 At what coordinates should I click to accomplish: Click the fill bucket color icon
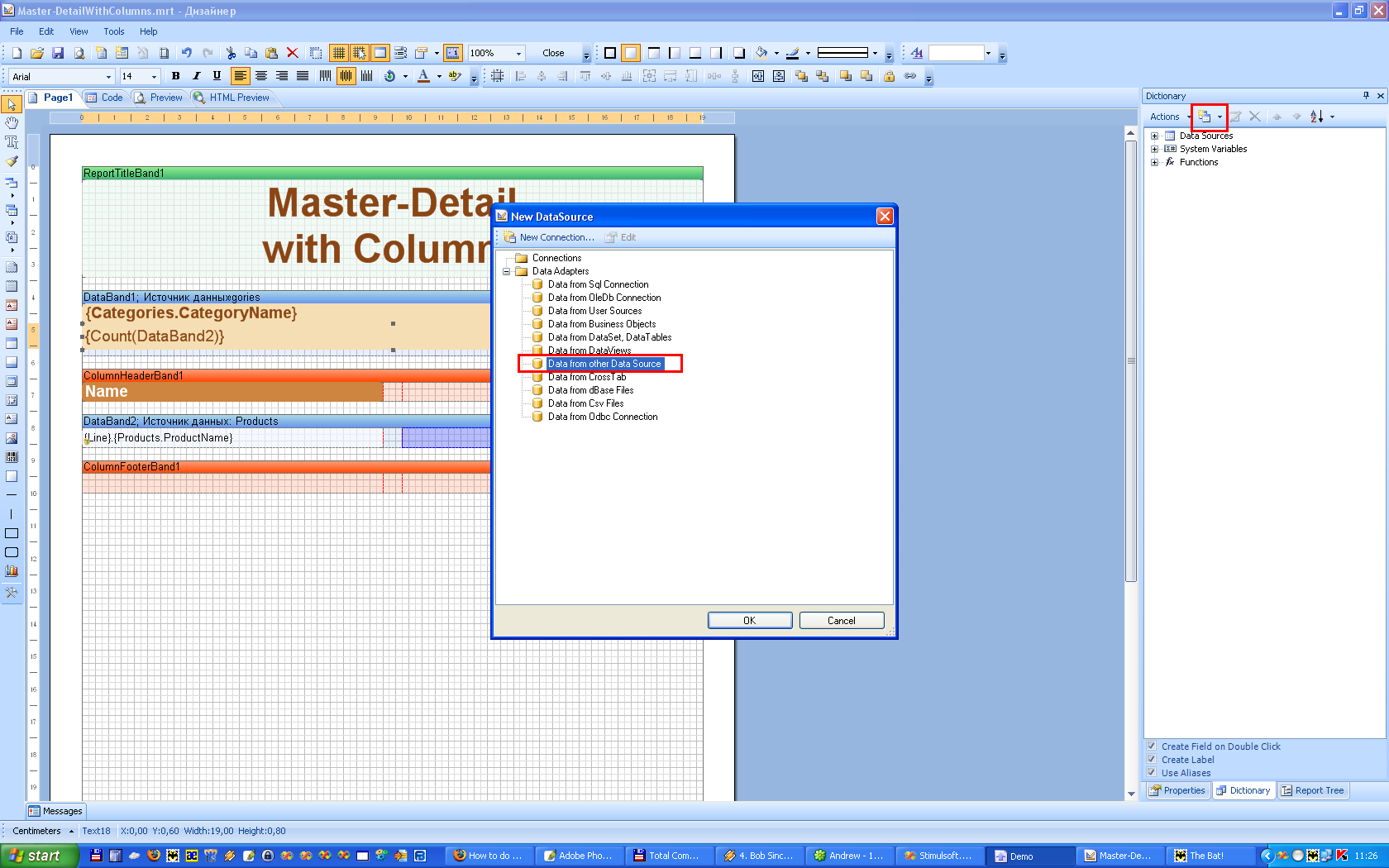[761, 53]
